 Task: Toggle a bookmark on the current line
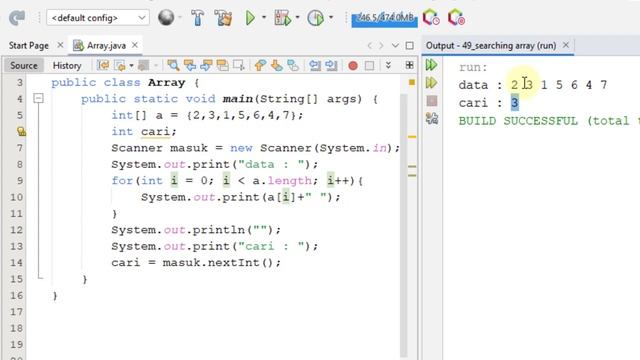pos(293,65)
